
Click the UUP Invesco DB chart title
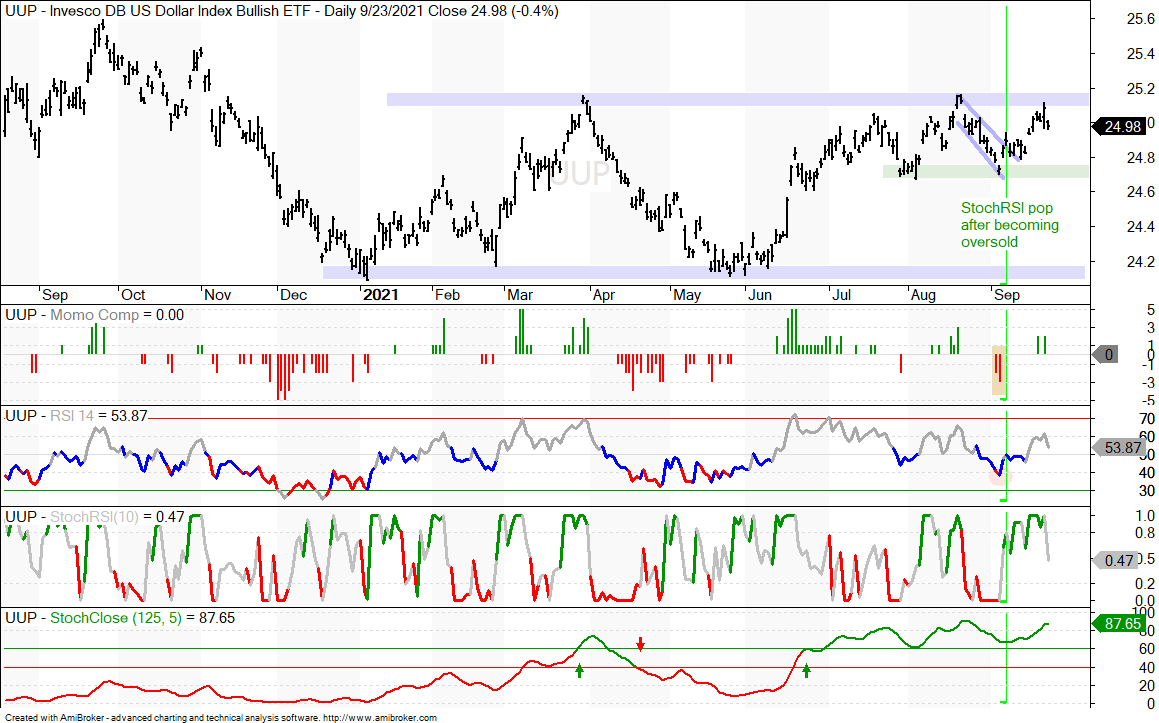pyautogui.click(x=282, y=11)
